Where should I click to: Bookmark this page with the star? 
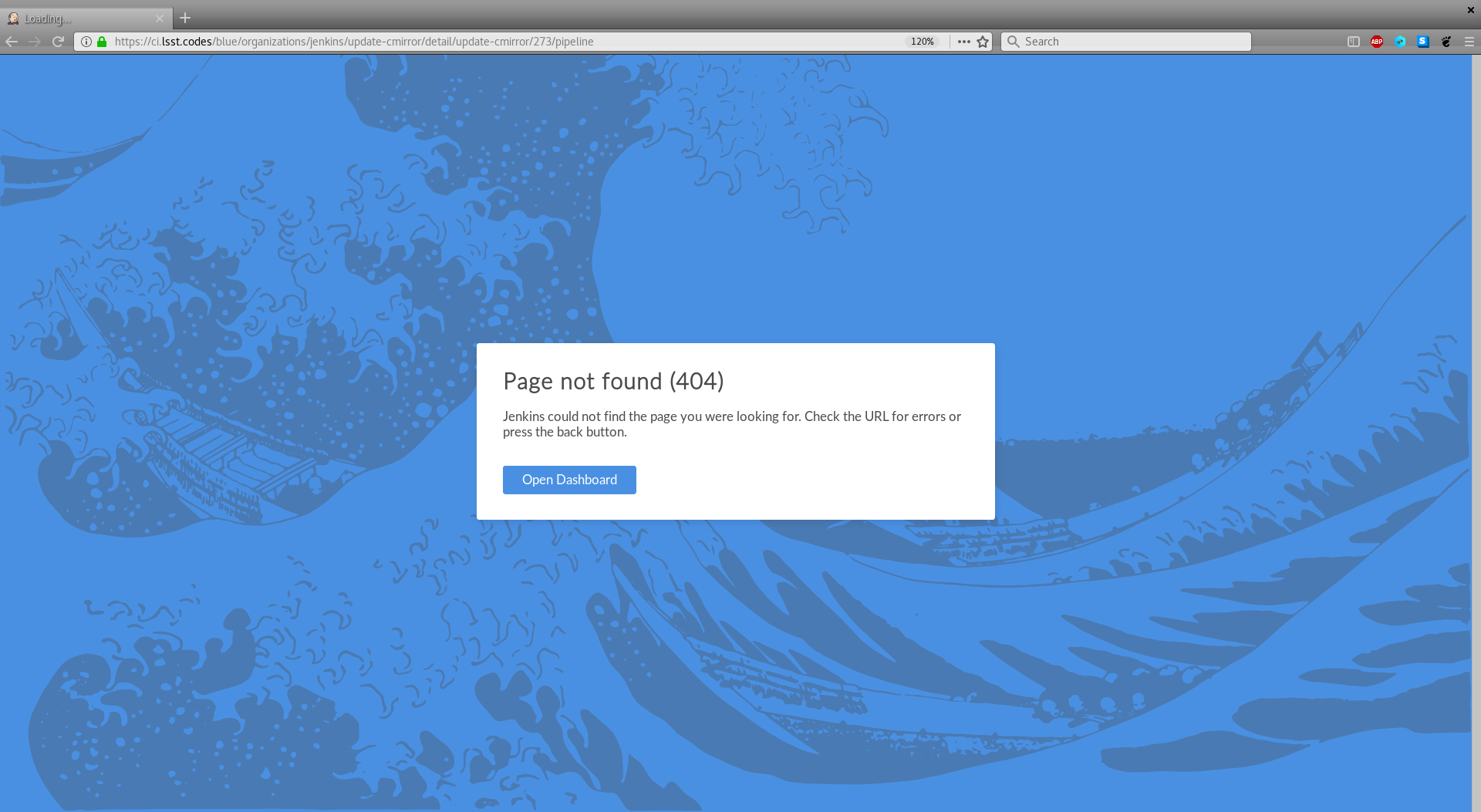pos(983,42)
